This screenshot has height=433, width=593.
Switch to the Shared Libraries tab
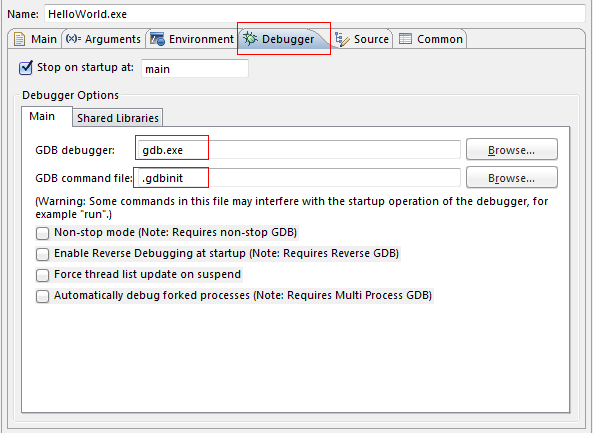click(118, 118)
